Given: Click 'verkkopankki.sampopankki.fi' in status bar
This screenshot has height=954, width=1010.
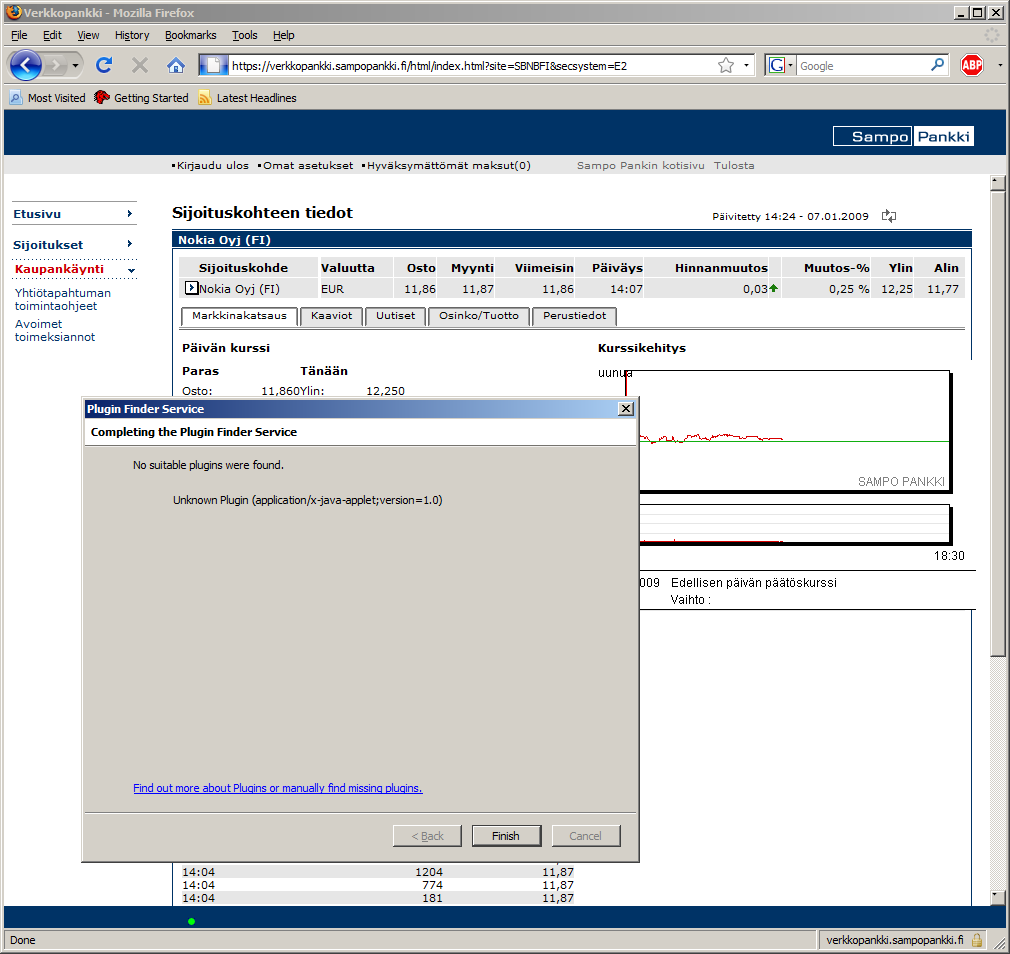Looking at the screenshot, I should click(895, 940).
